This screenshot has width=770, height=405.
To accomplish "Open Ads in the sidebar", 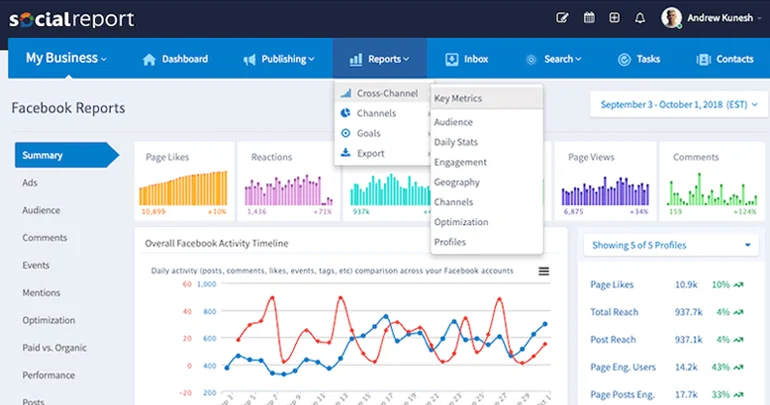I will click(29, 183).
